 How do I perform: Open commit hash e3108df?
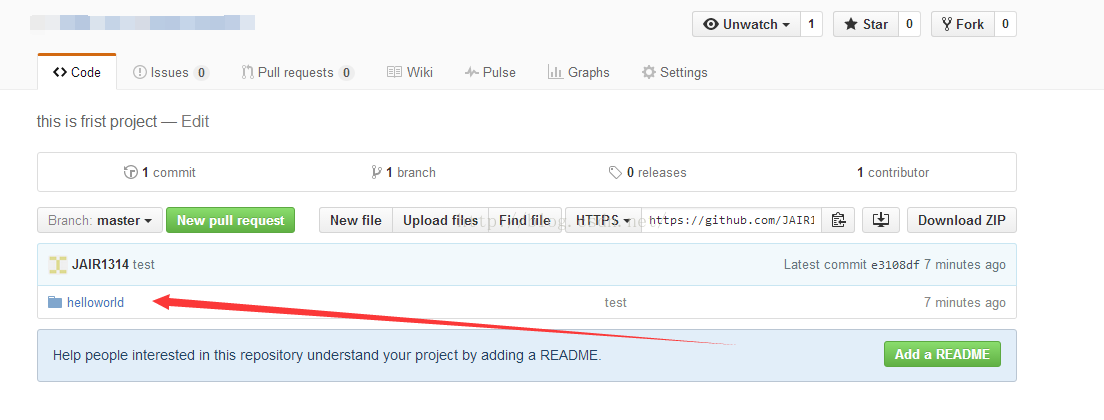coord(895,265)
